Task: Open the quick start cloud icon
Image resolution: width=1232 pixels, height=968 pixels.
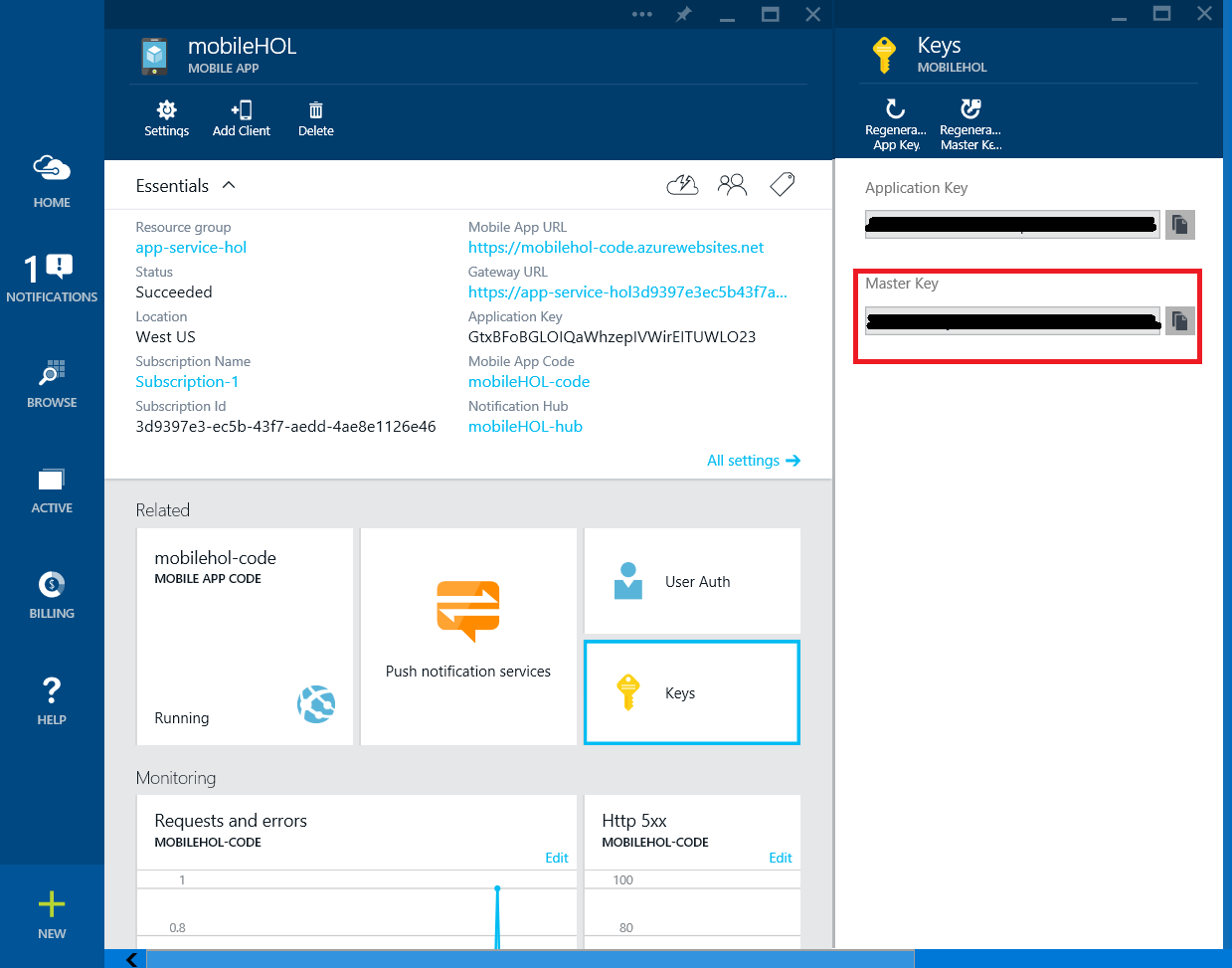Action: tap(682, 184)
